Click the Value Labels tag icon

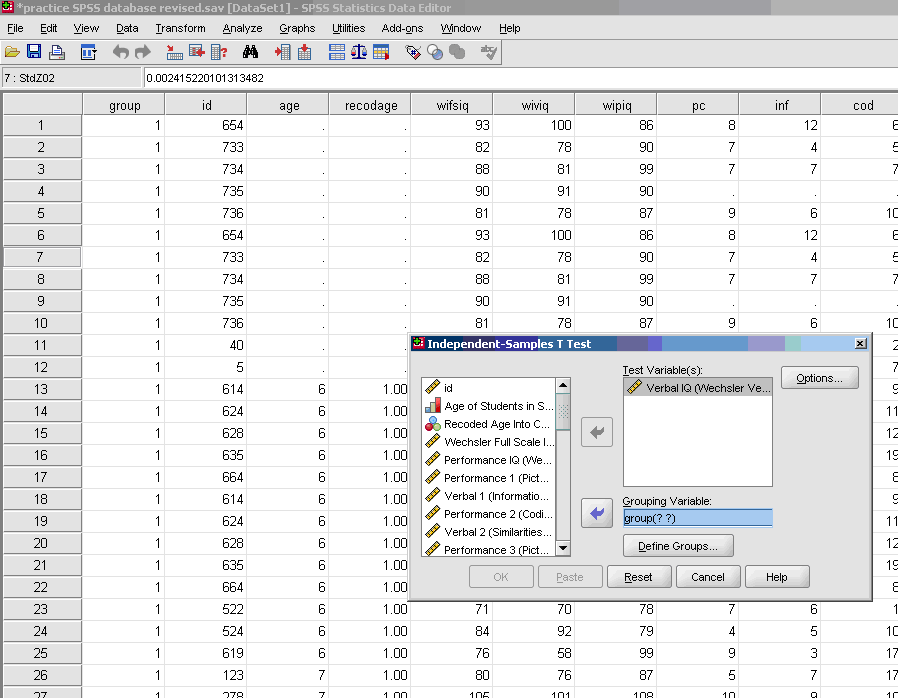point(413,51)
